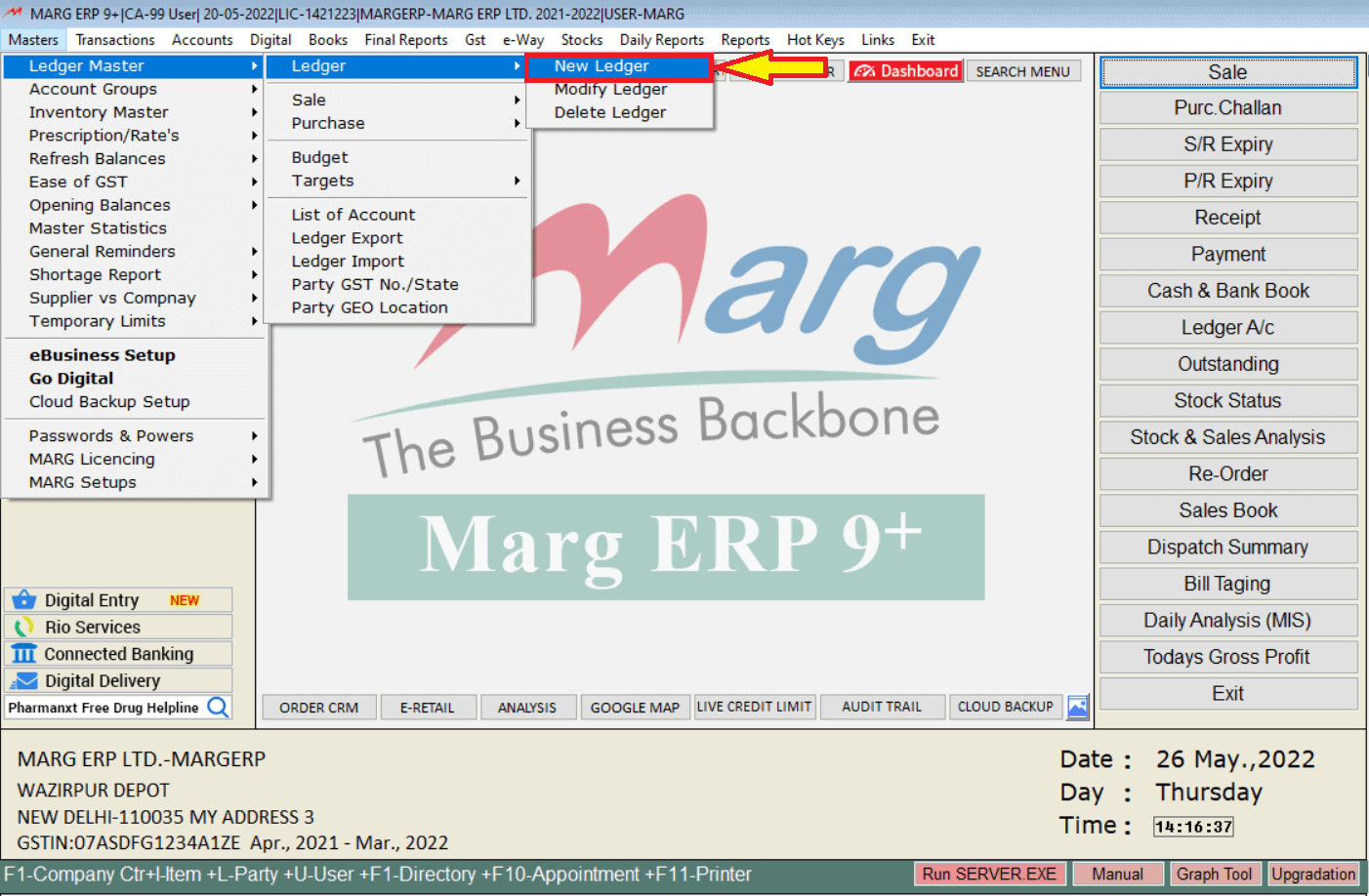Click the picture icon beside Cloud Backup
The image size is (1369, 896).
pyautogui.click(x=1078, y=708)
